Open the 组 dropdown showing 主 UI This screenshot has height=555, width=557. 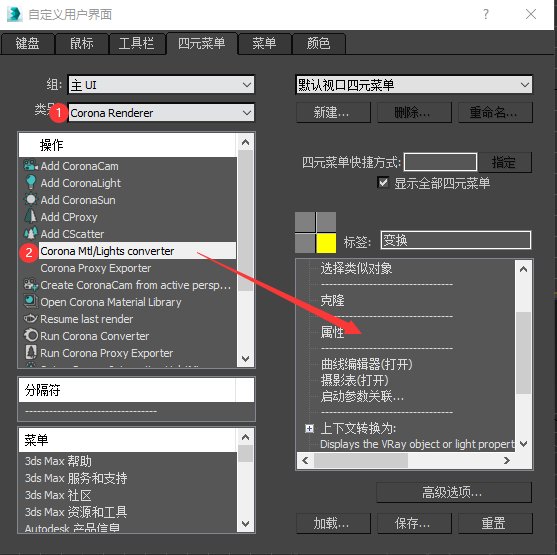[161, 85]
